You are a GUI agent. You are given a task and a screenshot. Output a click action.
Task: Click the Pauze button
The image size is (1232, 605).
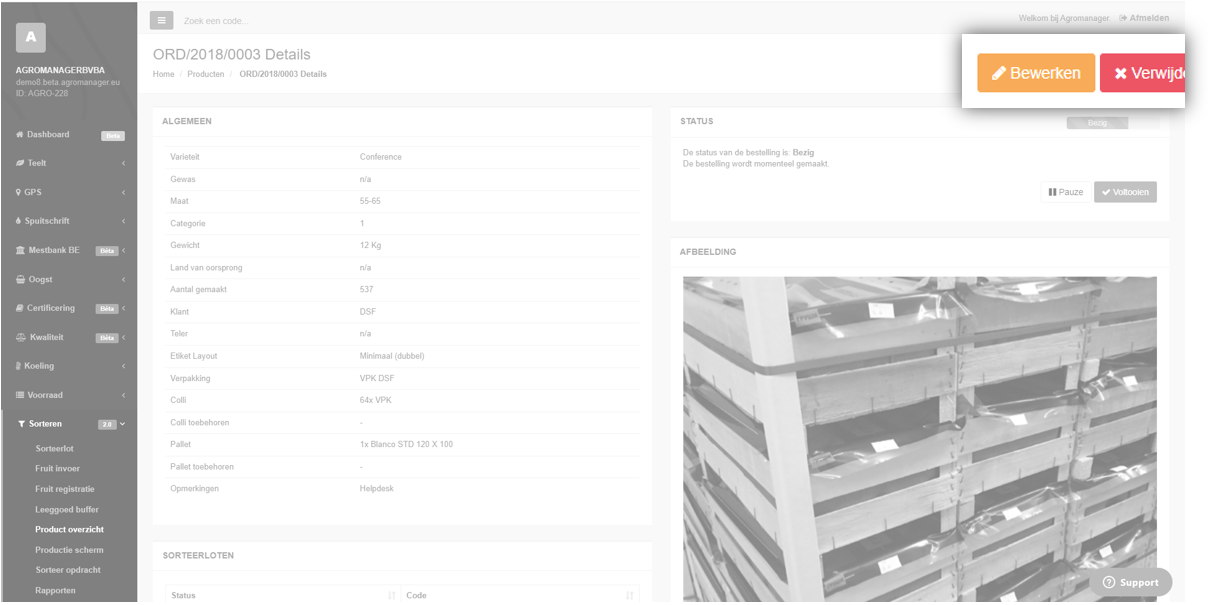pos(1065,192)
